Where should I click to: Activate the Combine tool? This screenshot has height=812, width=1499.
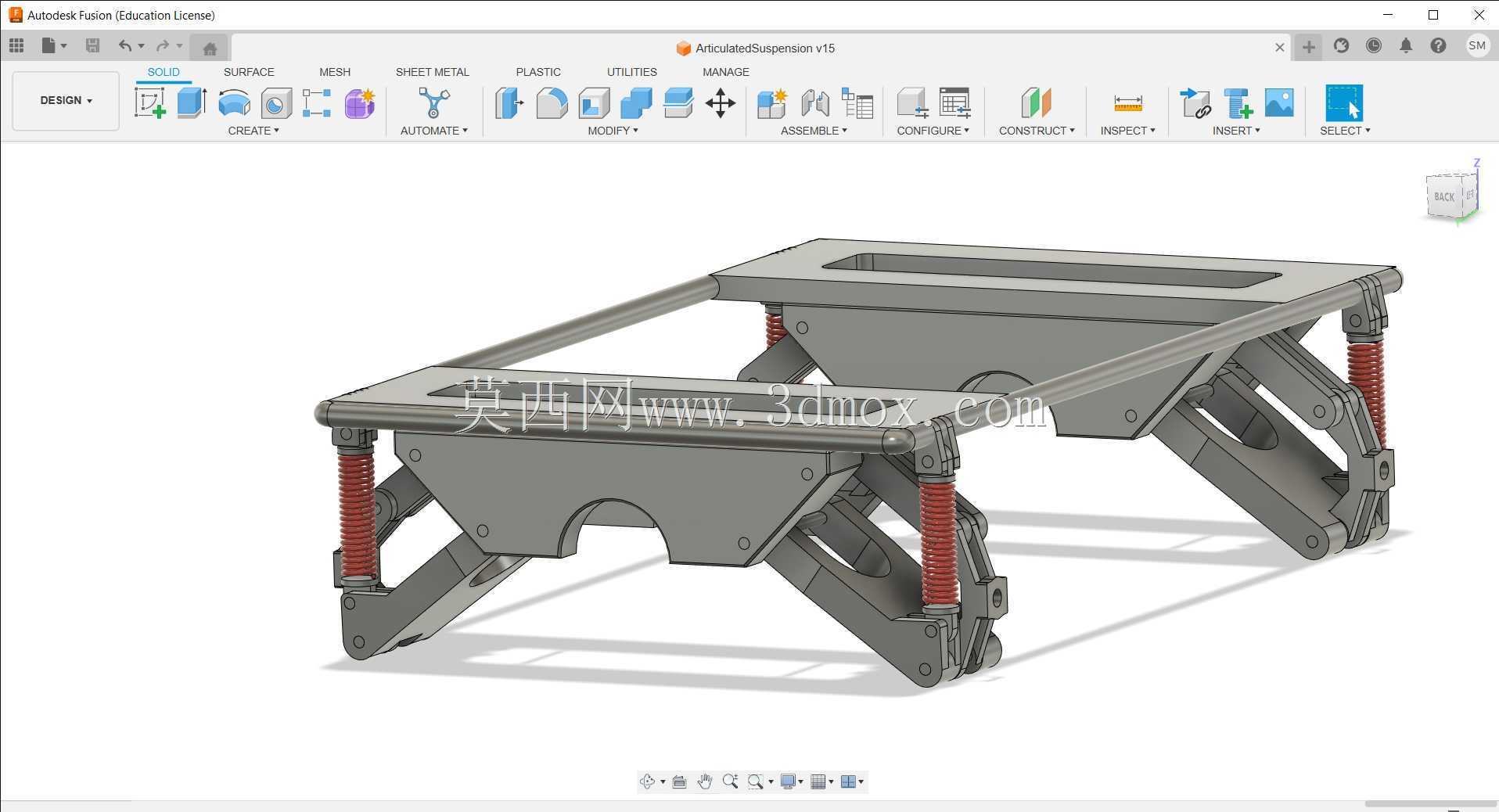click(636, 102)
